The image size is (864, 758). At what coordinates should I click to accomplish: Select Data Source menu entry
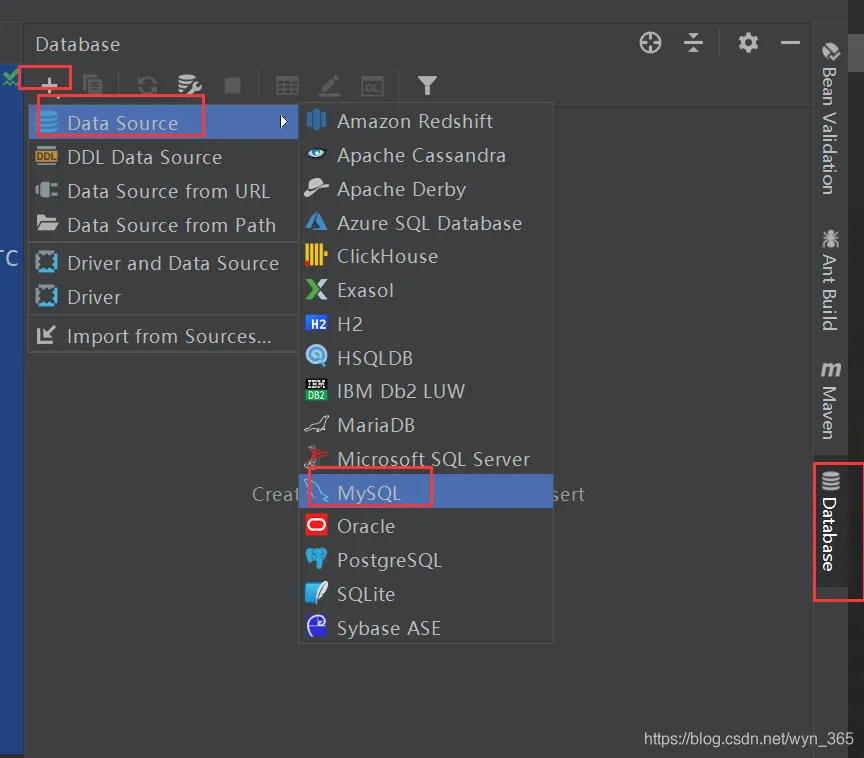[x=163, y=122]
